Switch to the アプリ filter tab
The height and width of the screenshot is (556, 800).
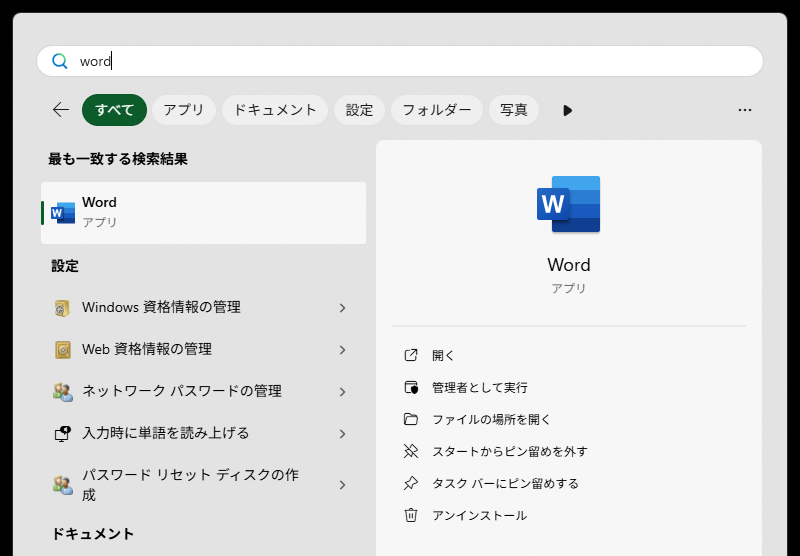click(x=184, y=110)
